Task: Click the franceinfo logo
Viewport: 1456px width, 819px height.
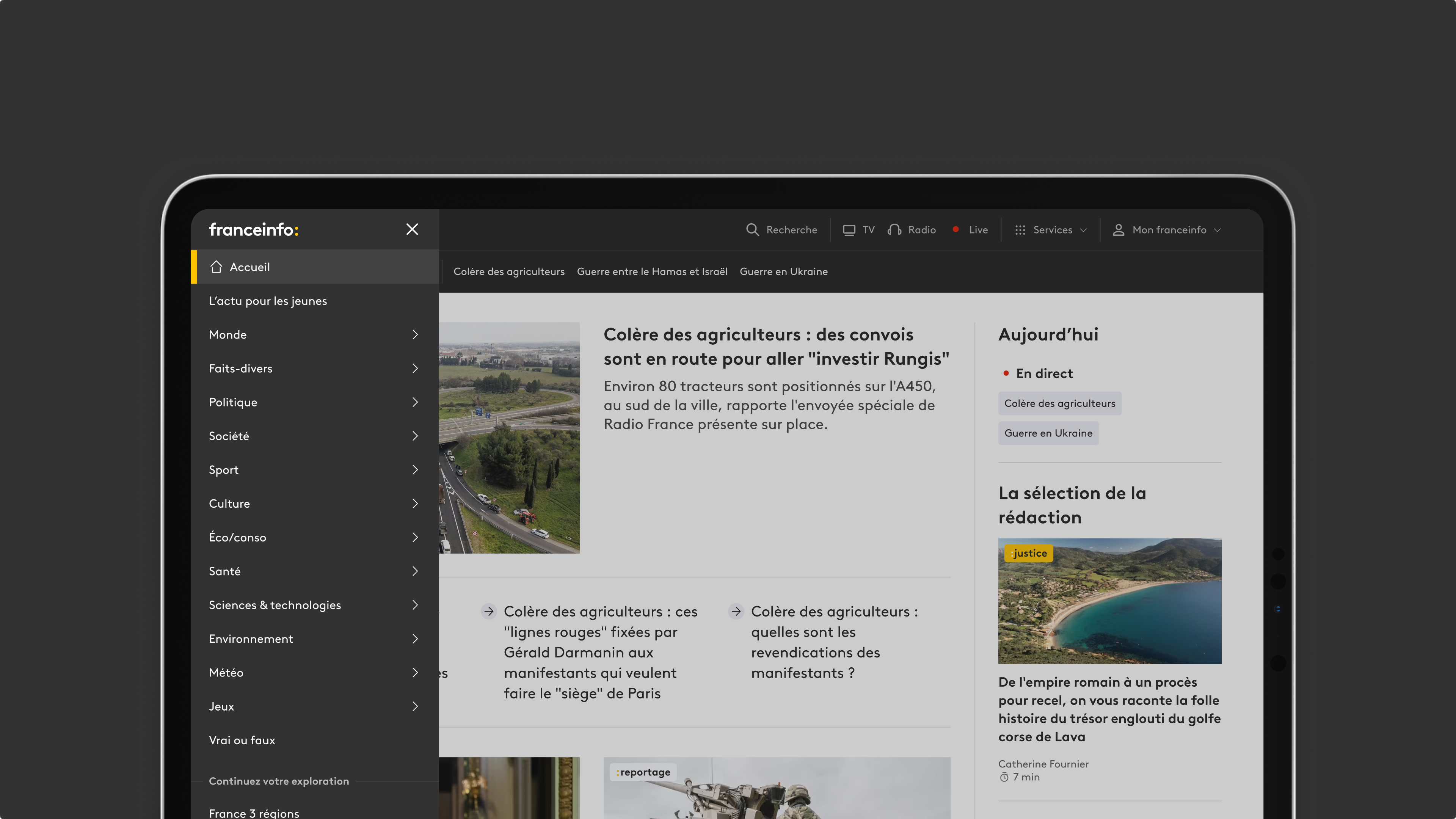Action: coord(254,229)
